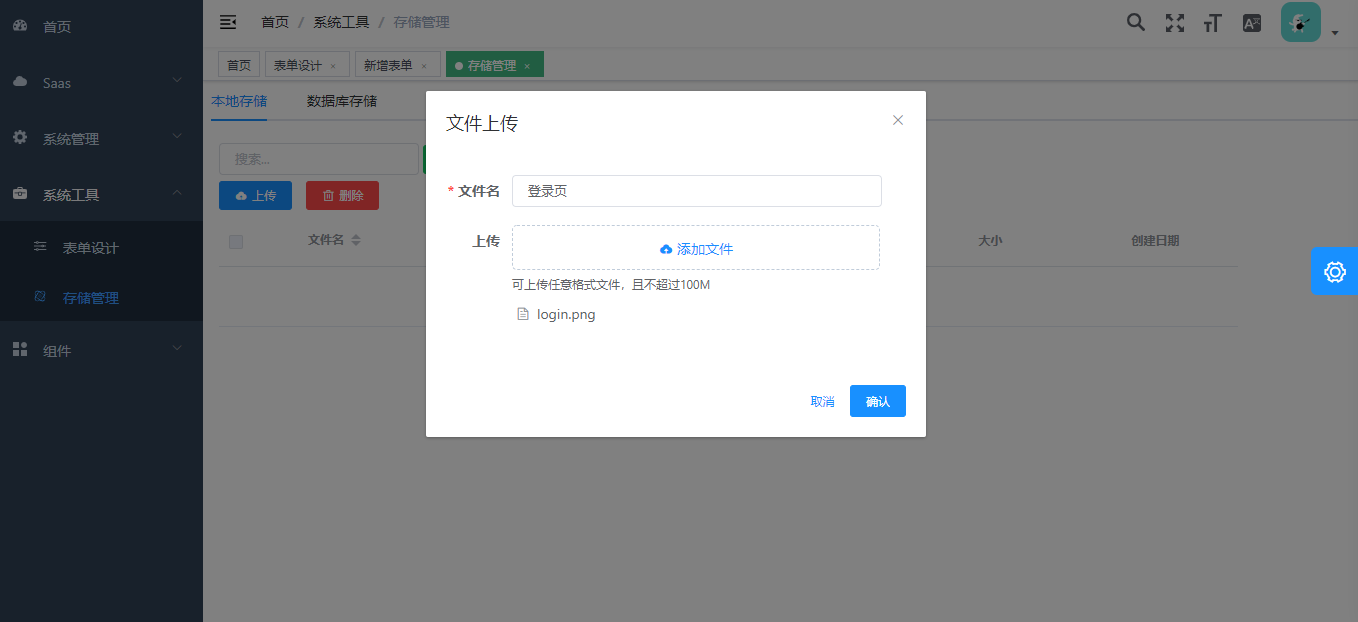Expand the Saas sidebar menu
The image size is (1358, 622).
101,83
